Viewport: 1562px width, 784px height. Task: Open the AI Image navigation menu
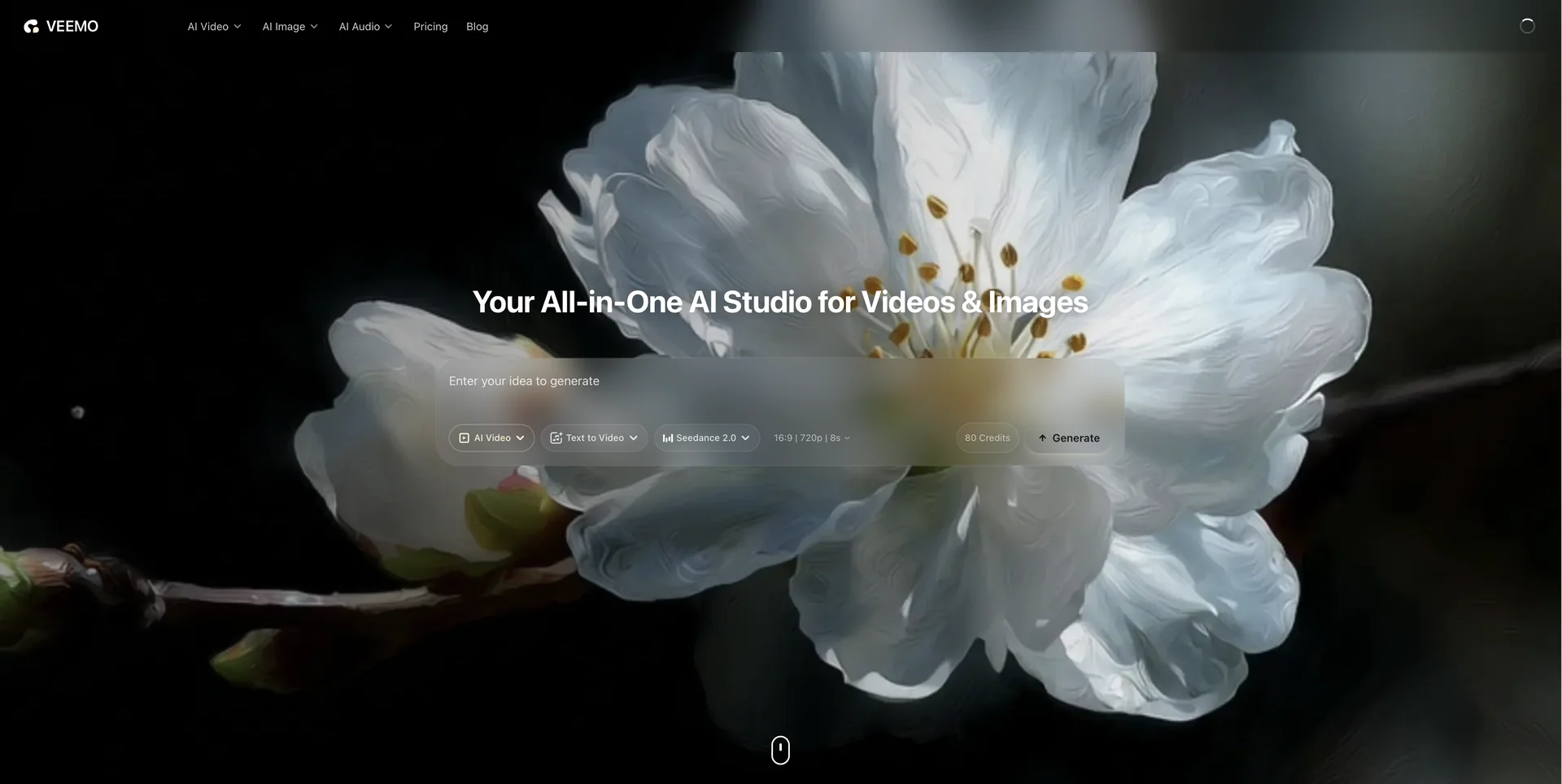290,27
